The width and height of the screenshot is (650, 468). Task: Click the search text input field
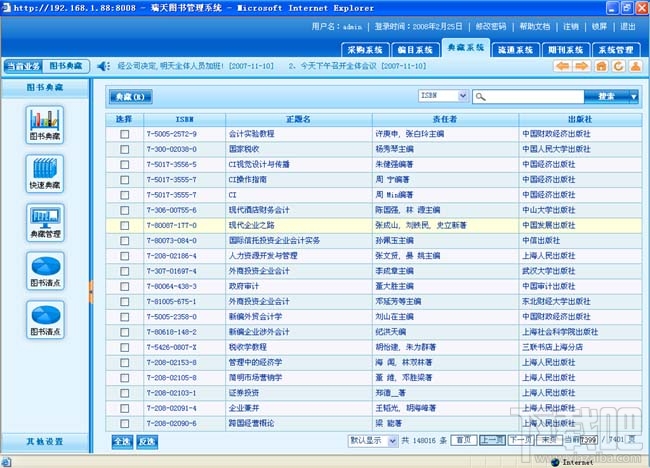(529, 97)
